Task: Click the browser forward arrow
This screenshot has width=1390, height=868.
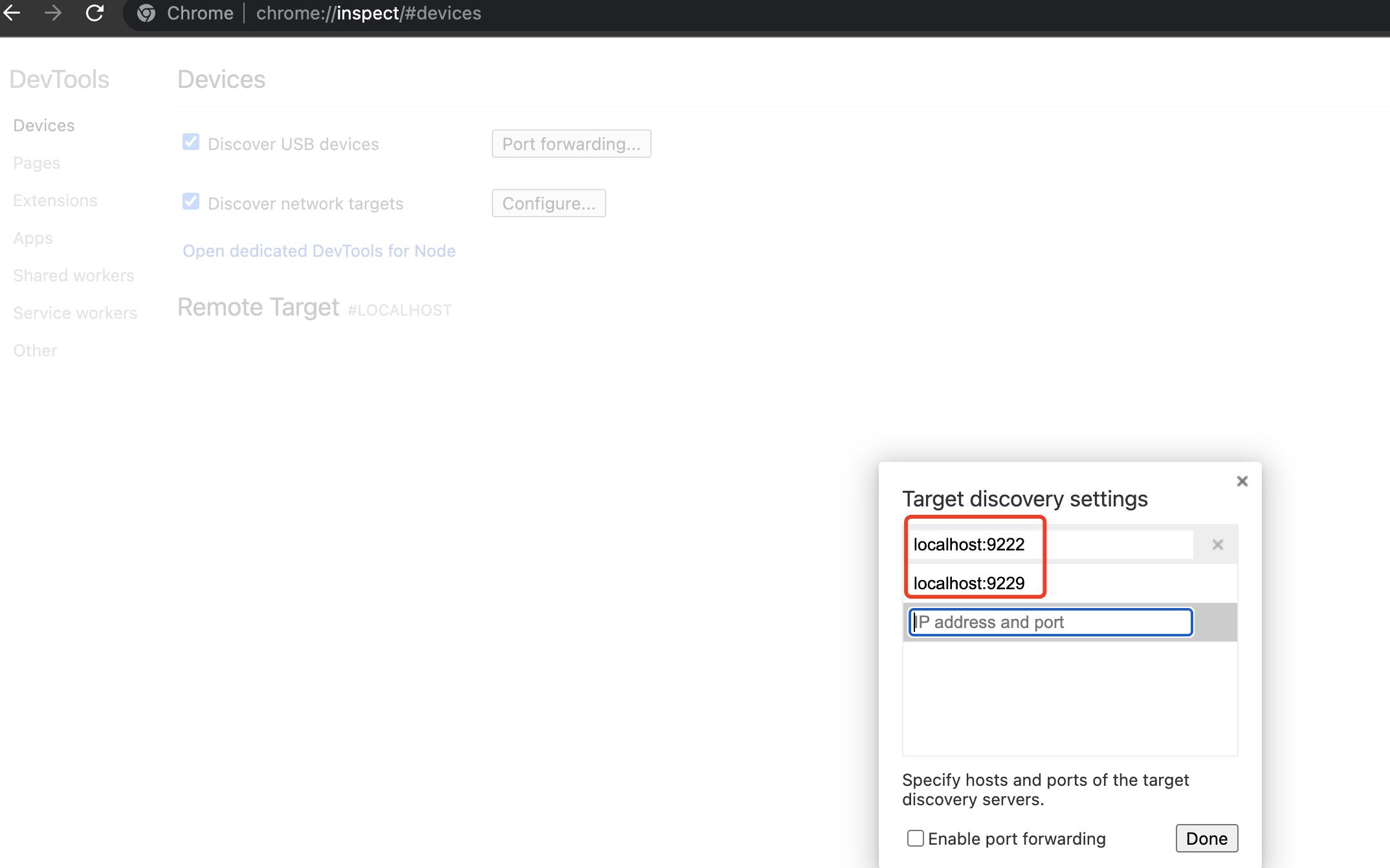Action: tap(53, 13)
